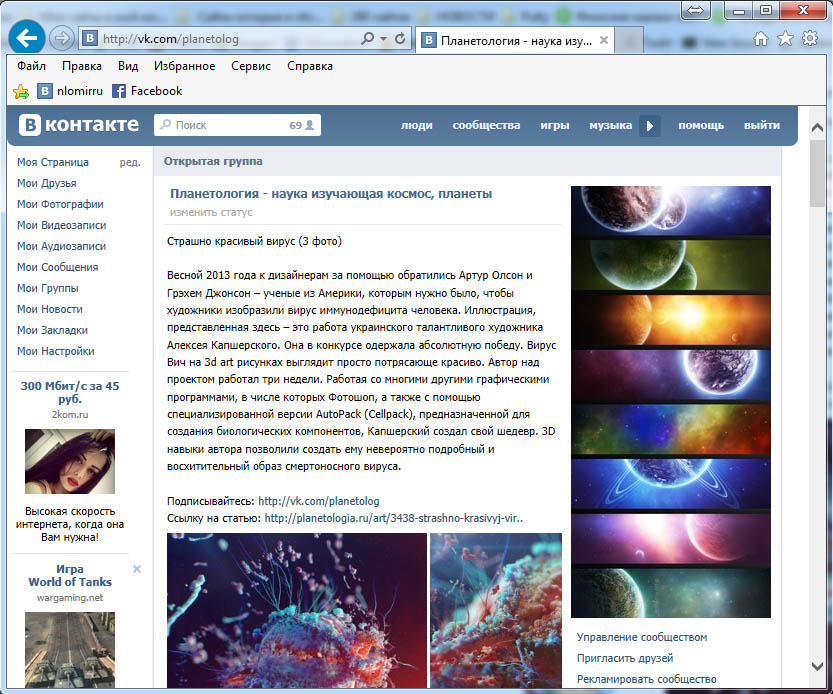The height and width of the screenshot is (694, 833).
Task: Open Мои Фотографии in the sidebar
Action: 60,204
